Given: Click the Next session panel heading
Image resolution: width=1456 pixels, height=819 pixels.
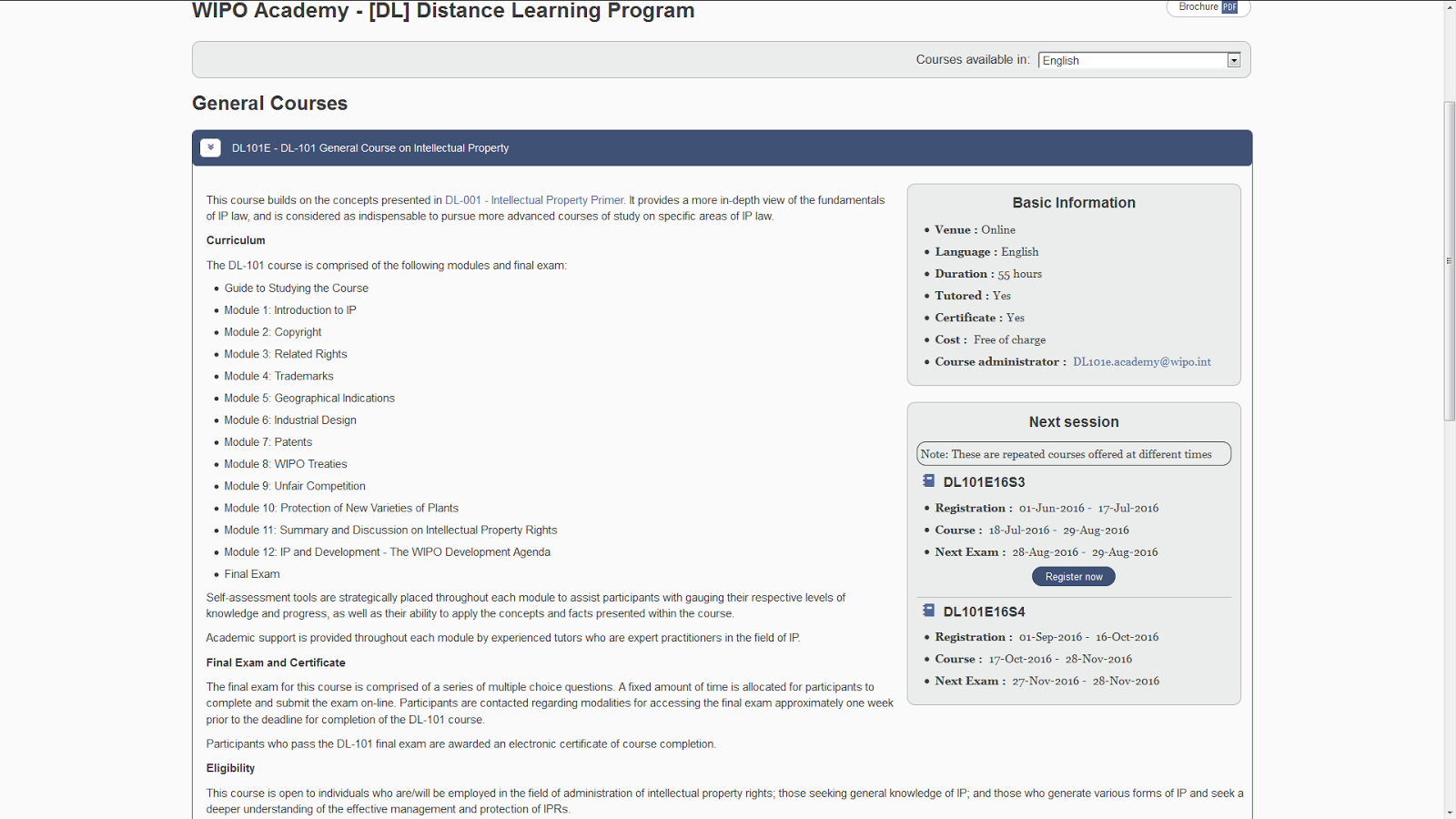Looking at the screenshot, I should pos(1074,422).
